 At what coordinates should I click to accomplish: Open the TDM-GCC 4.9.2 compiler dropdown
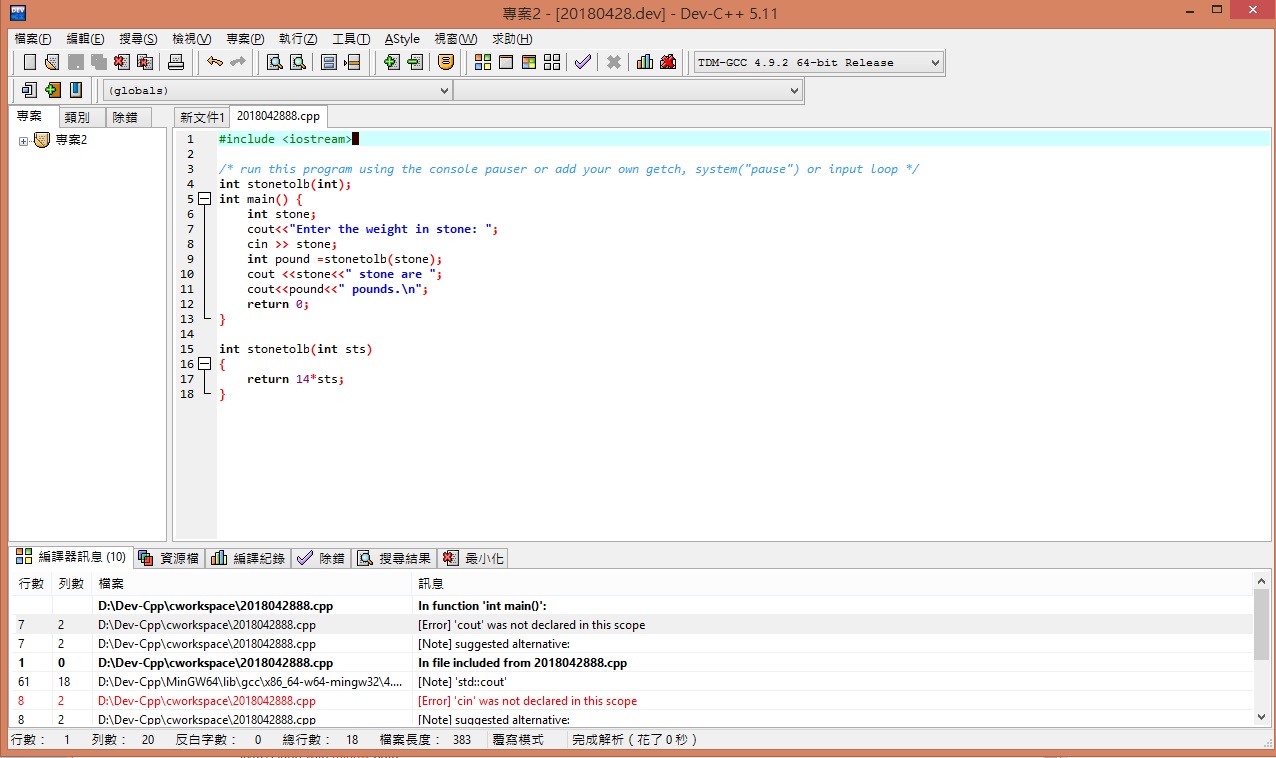coord(935,63)
